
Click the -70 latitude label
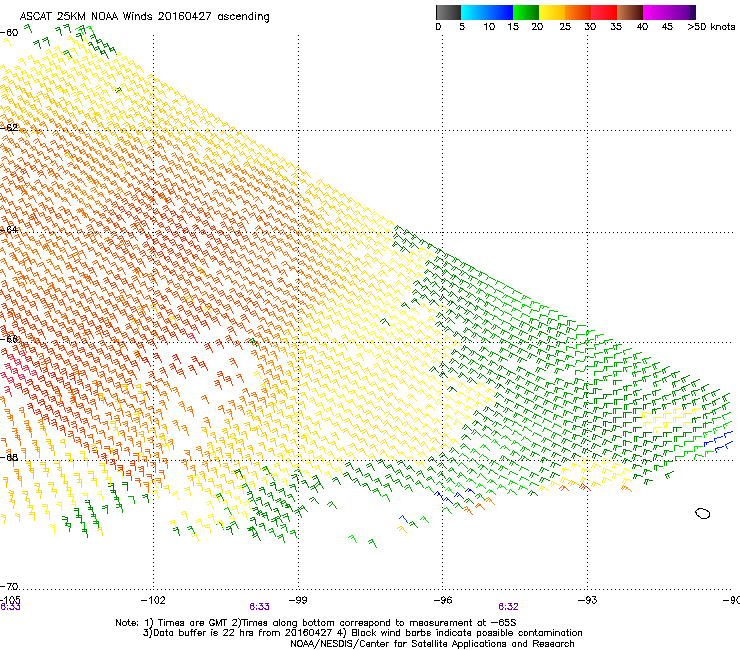coord(9,586)
